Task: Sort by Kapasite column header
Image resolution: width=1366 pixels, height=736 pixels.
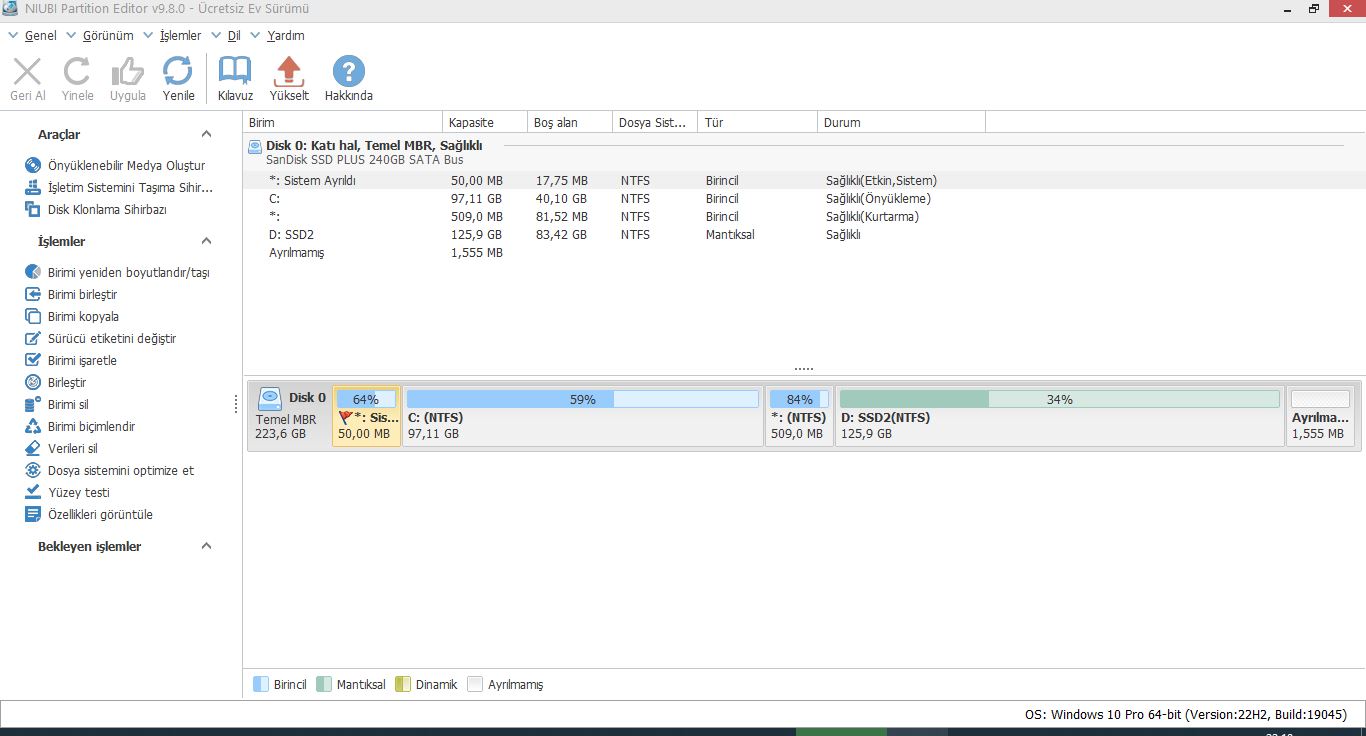Action: tap(485, 122)
